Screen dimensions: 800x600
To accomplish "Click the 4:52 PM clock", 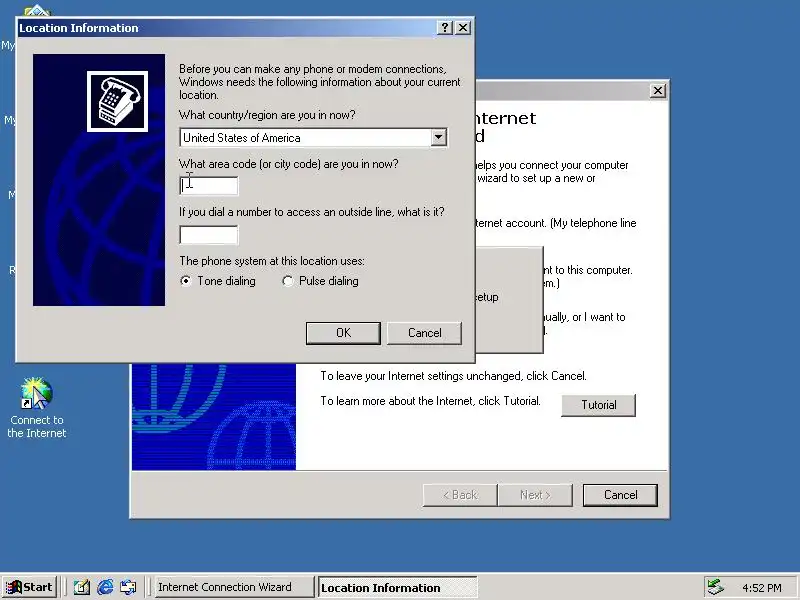I will click(762, 588).
